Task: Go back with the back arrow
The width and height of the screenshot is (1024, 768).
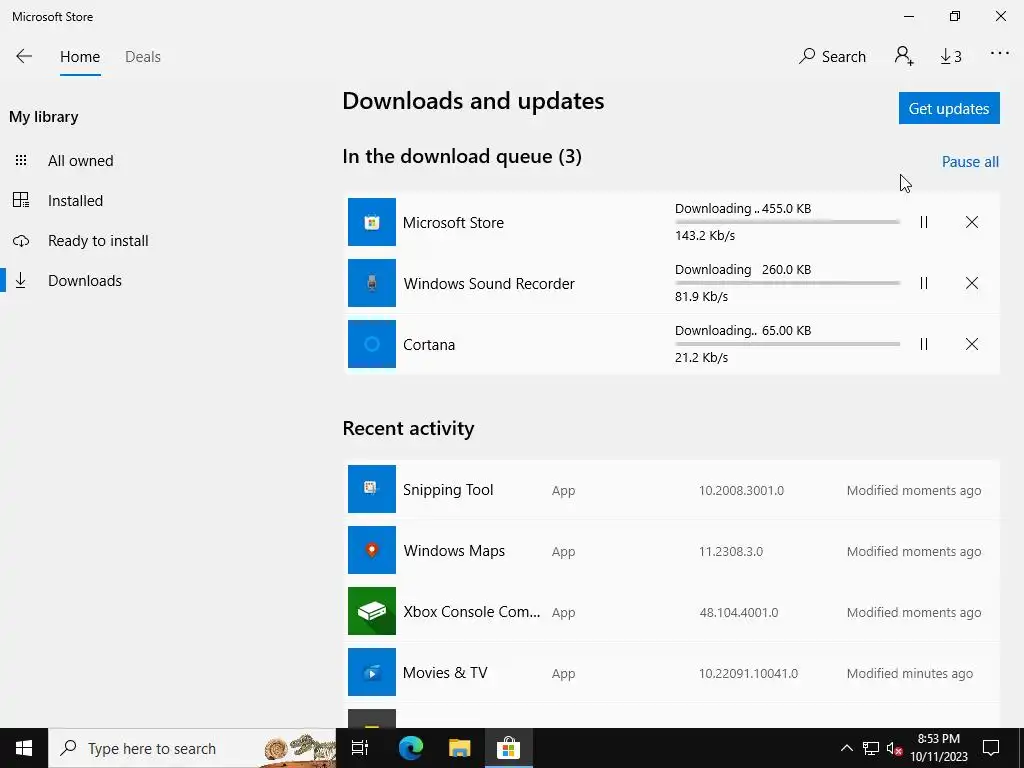Action: pos(24,56)
